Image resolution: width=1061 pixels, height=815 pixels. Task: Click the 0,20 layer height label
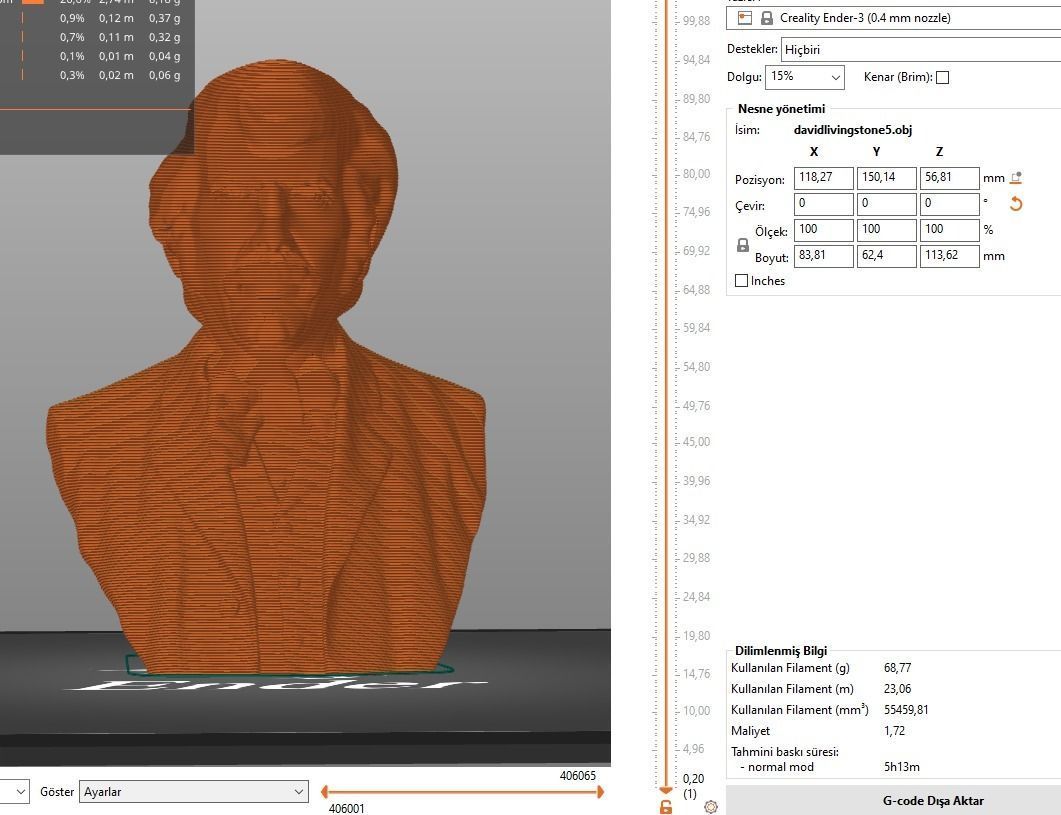click(x=694, y=779)
